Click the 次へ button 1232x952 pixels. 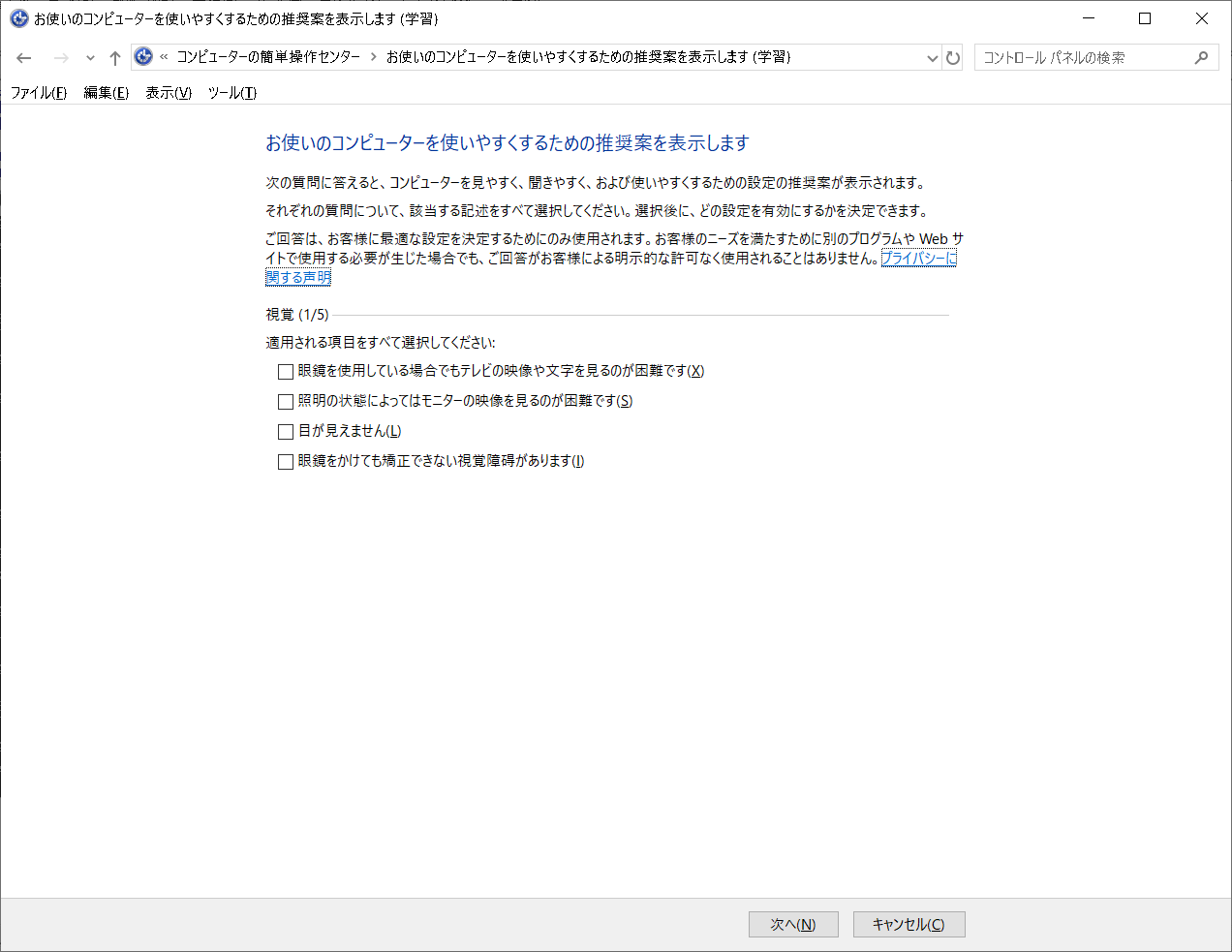click(792, 924)
